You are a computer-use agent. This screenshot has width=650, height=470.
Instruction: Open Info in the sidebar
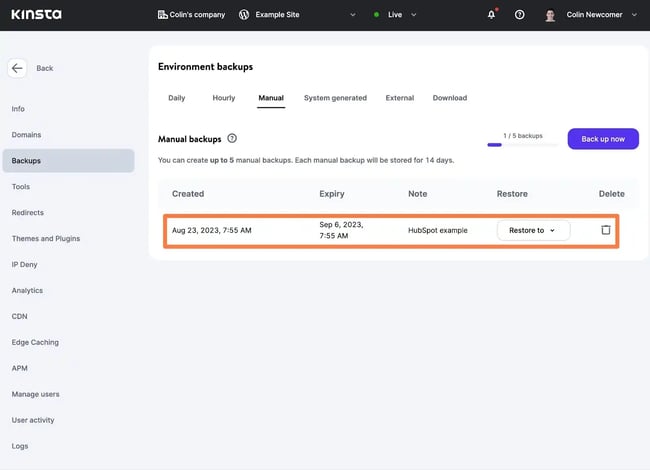tap(18, 109)
